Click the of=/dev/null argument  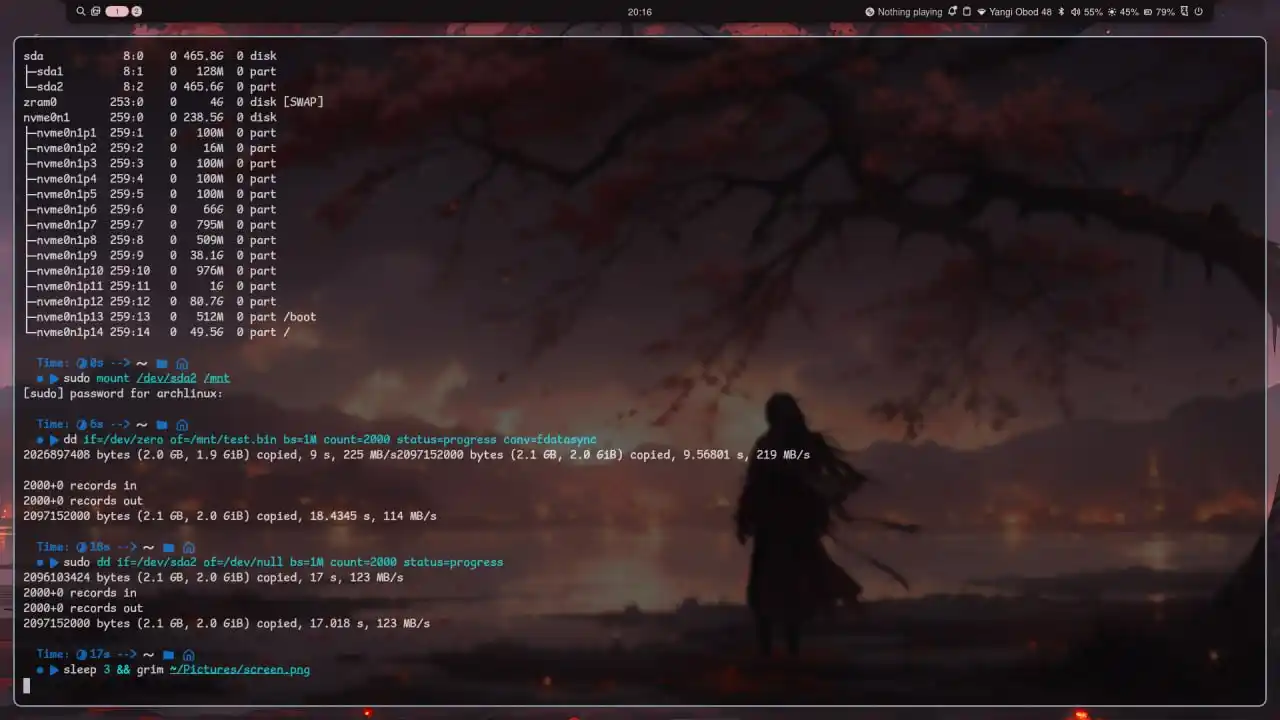click(243, 562)
